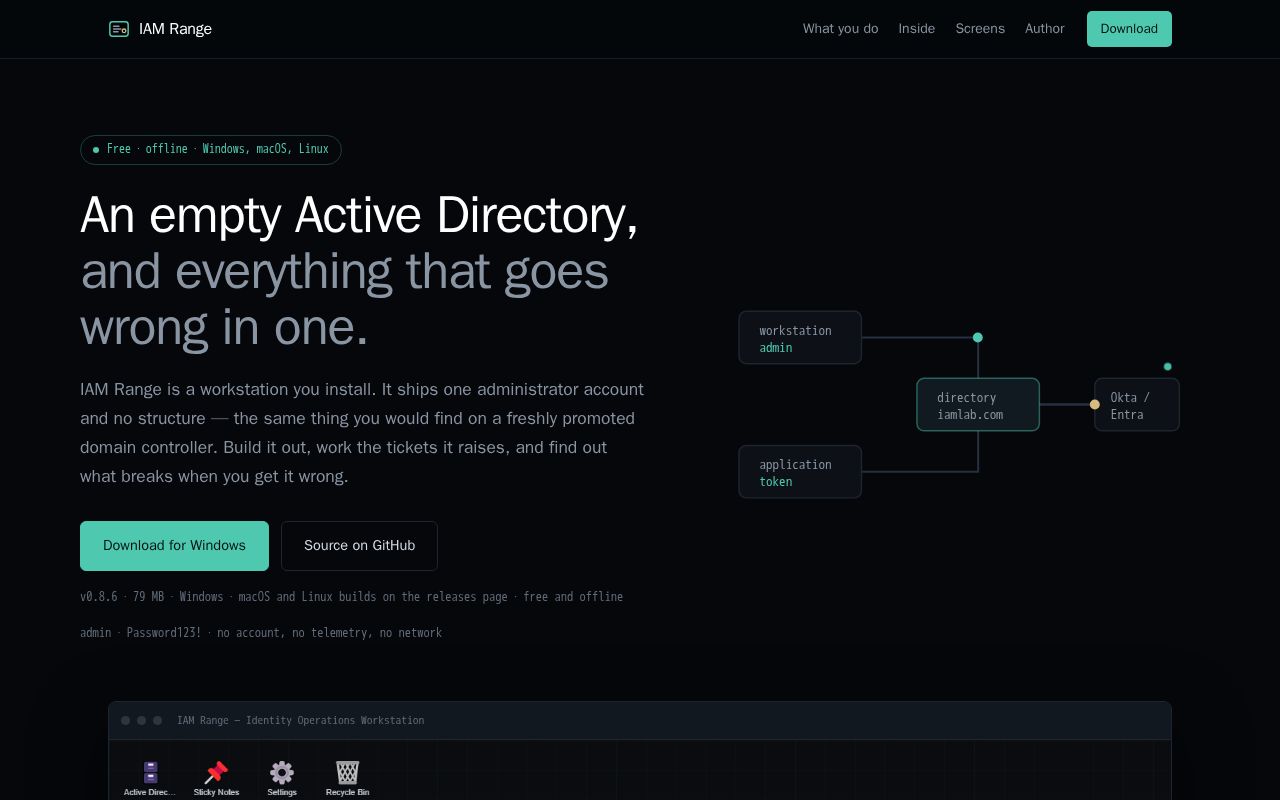Select the Okta / Entra node

pyautogui.click(x=1137, y=405)
